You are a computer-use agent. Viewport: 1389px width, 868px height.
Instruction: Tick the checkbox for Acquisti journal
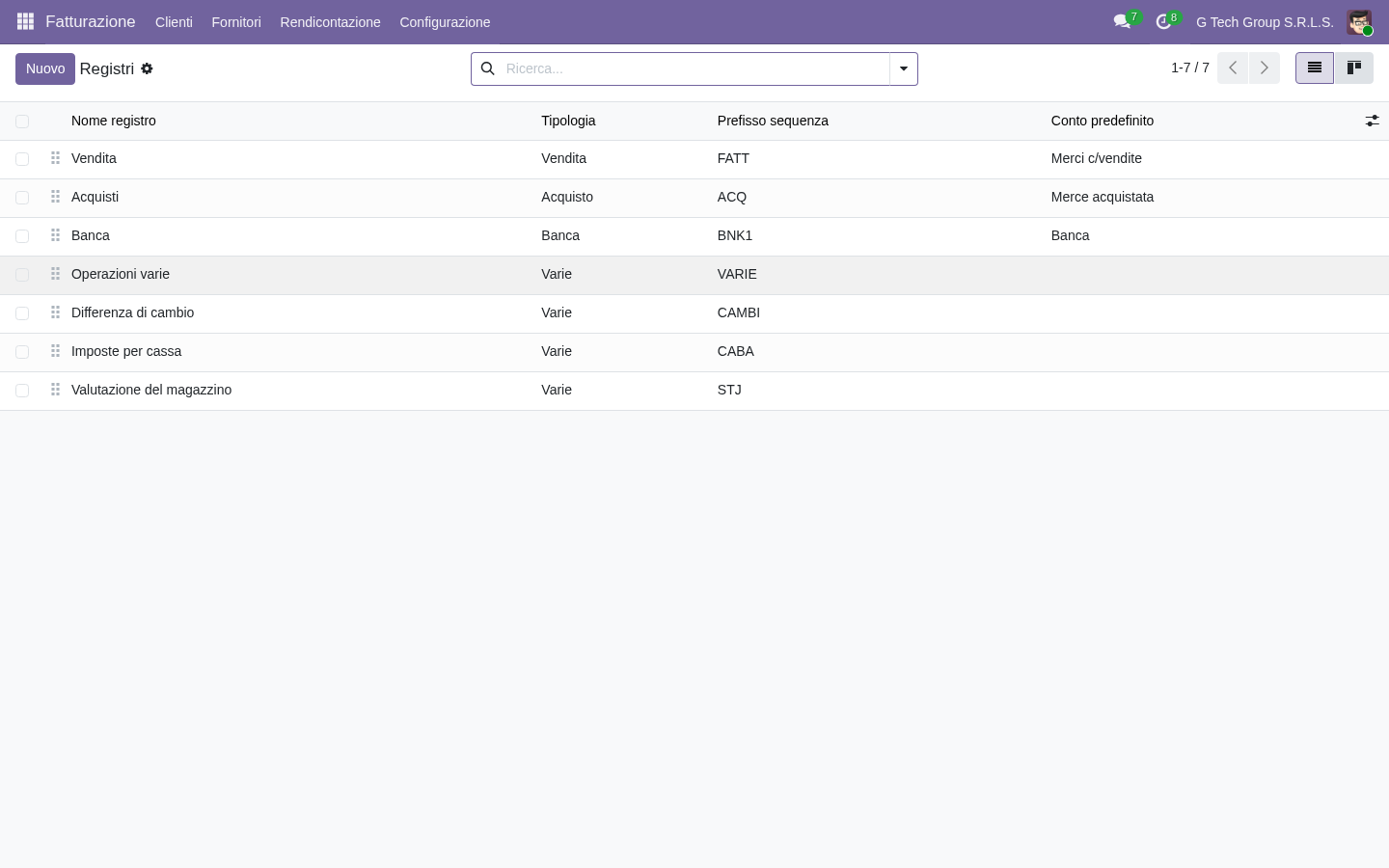(22, 198)
